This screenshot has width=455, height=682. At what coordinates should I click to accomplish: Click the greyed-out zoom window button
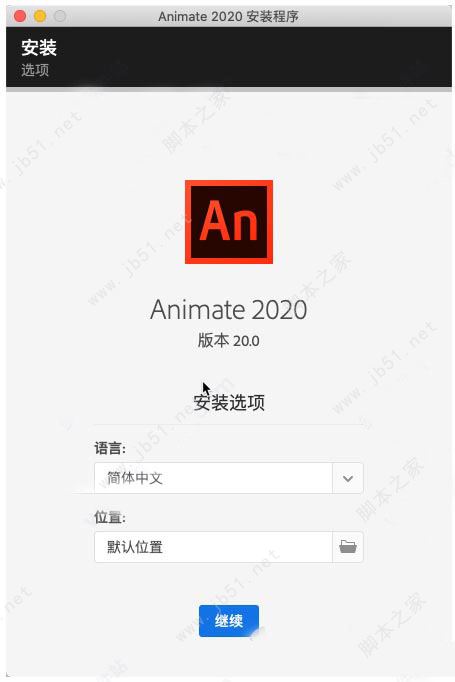tap(60, 17)
